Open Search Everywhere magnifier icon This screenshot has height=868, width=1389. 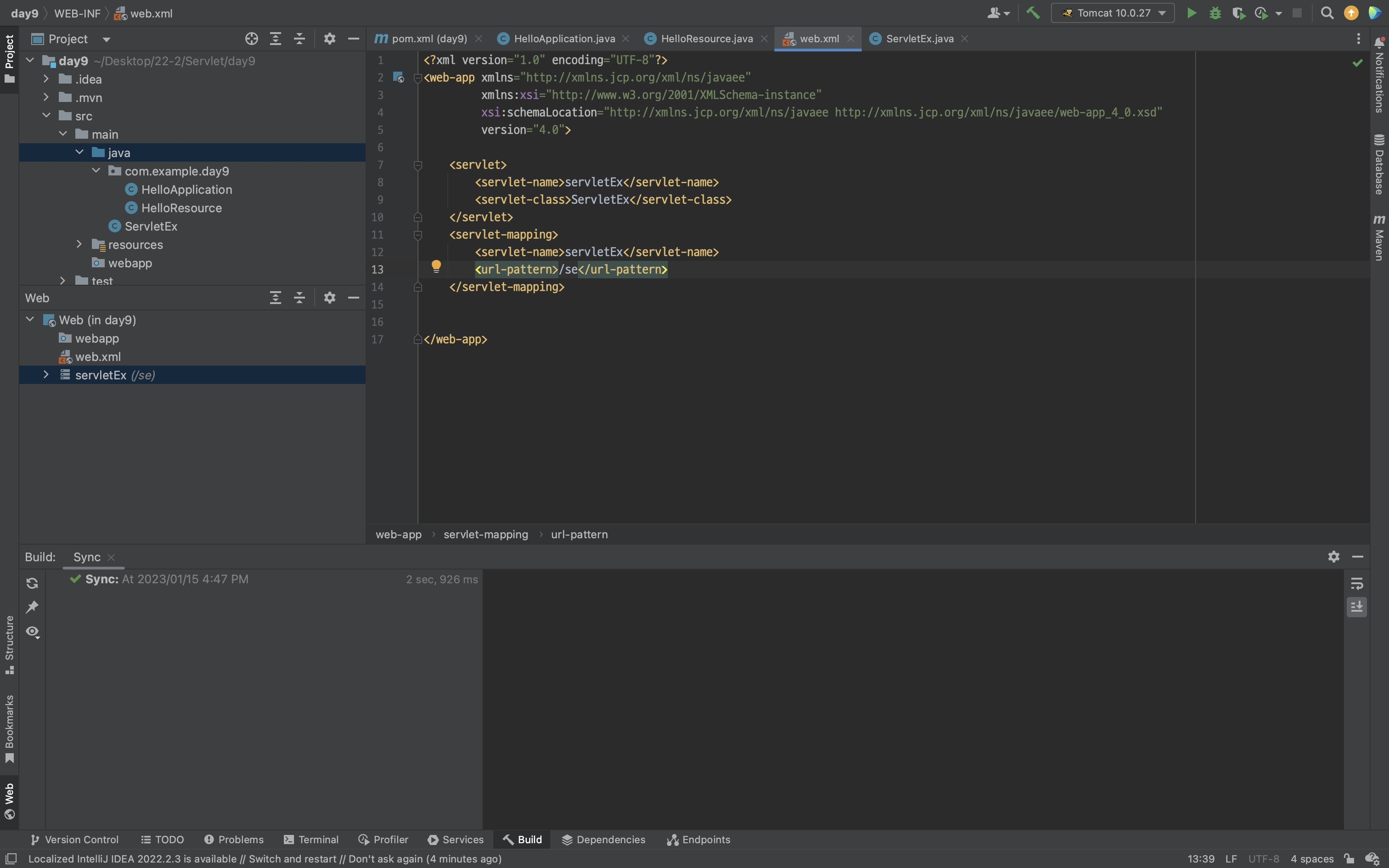click(x=1327, y=13)
